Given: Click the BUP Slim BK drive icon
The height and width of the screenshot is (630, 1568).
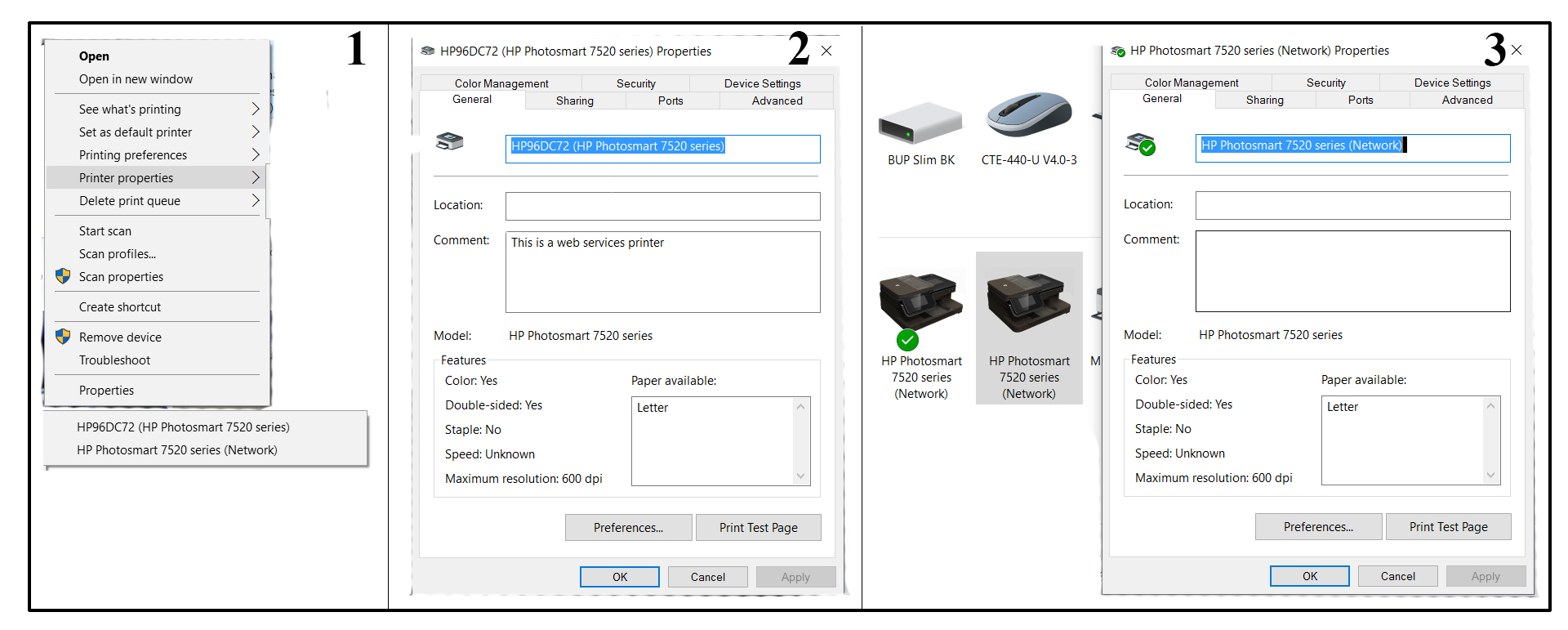Looking at the screenshot, I should pos(920,124).
